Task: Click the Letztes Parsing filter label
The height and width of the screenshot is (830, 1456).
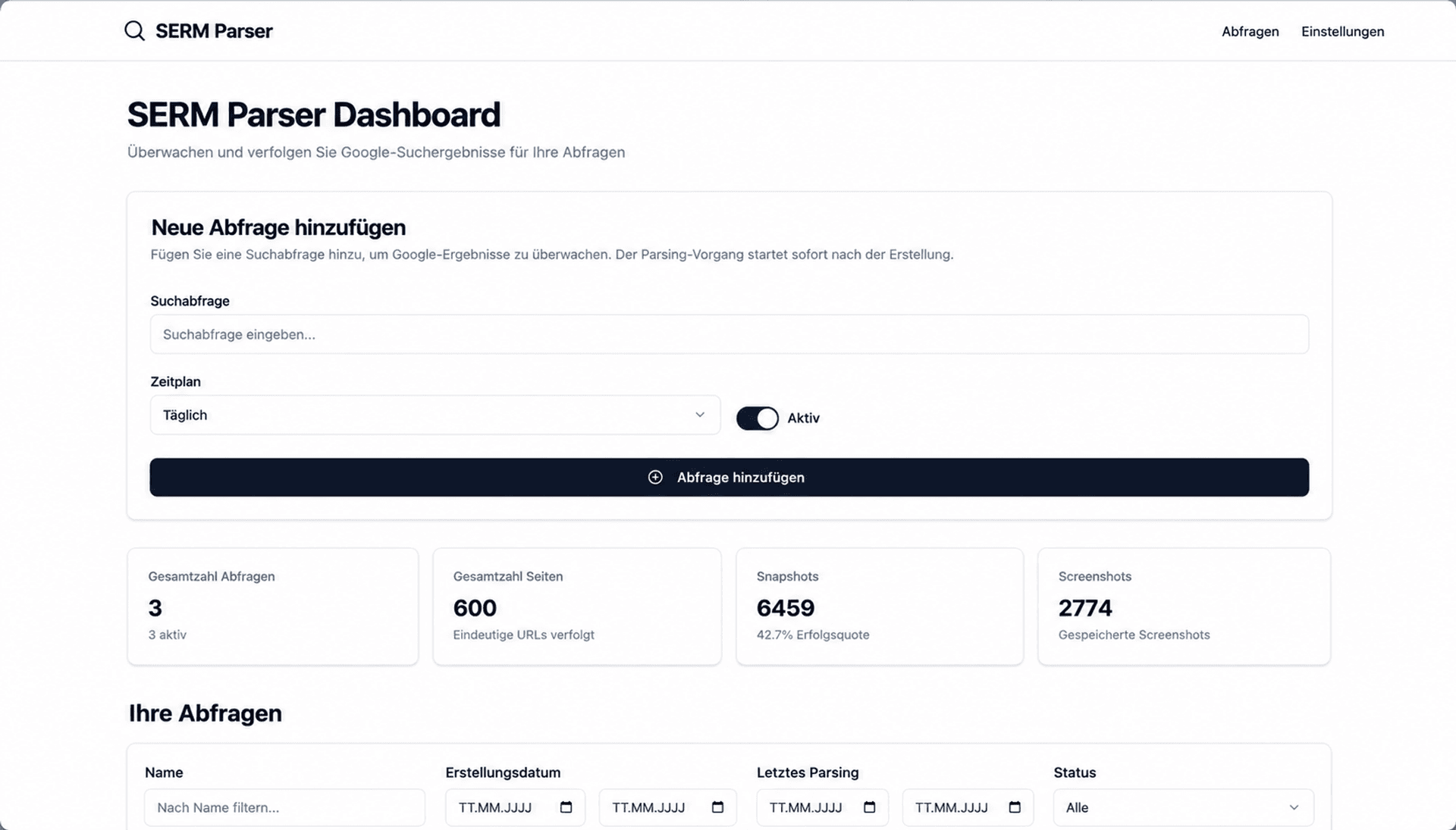Action: [807, 772]
